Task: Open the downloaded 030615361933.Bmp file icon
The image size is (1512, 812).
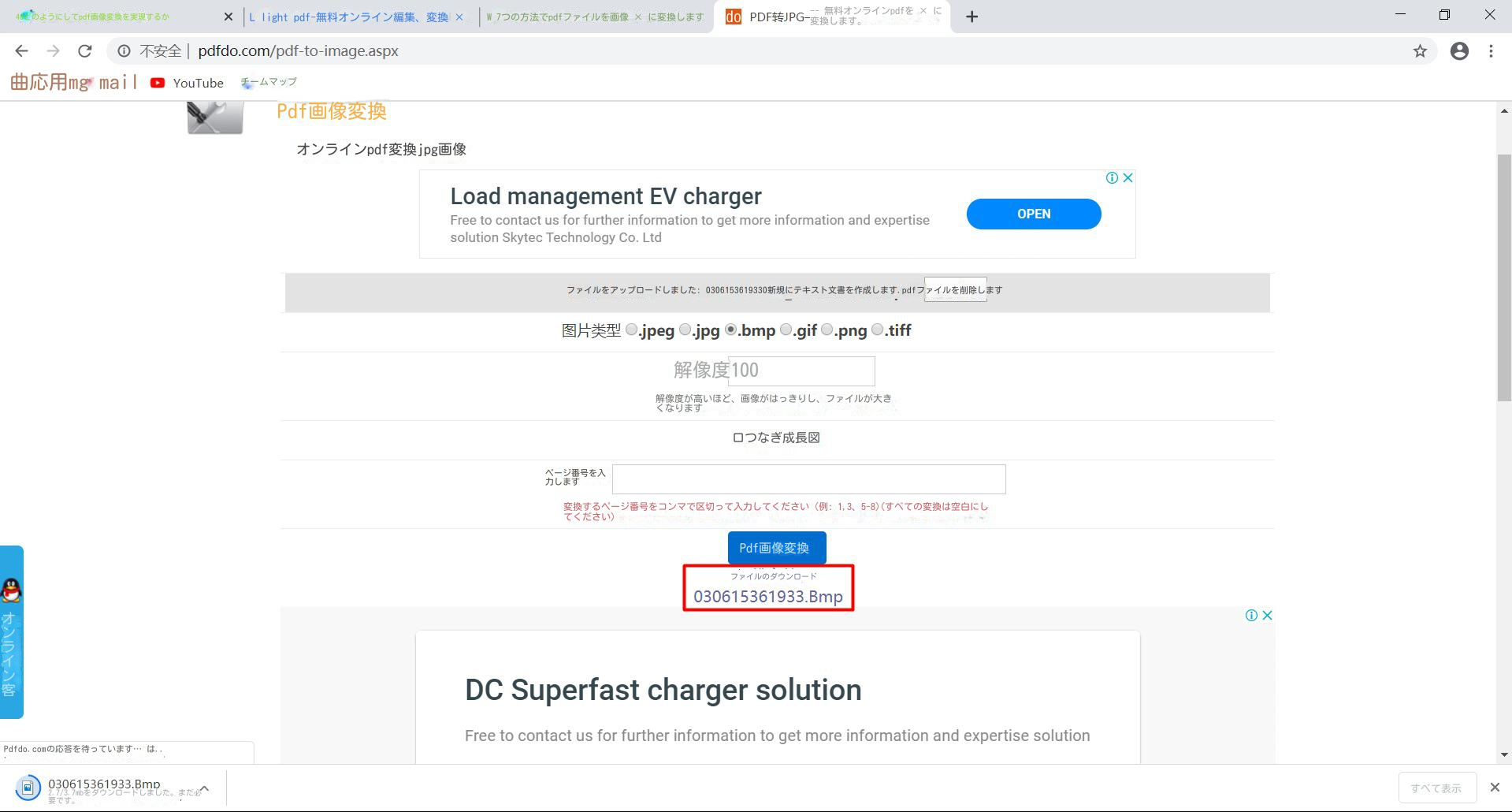Action: tap(28, 788)
